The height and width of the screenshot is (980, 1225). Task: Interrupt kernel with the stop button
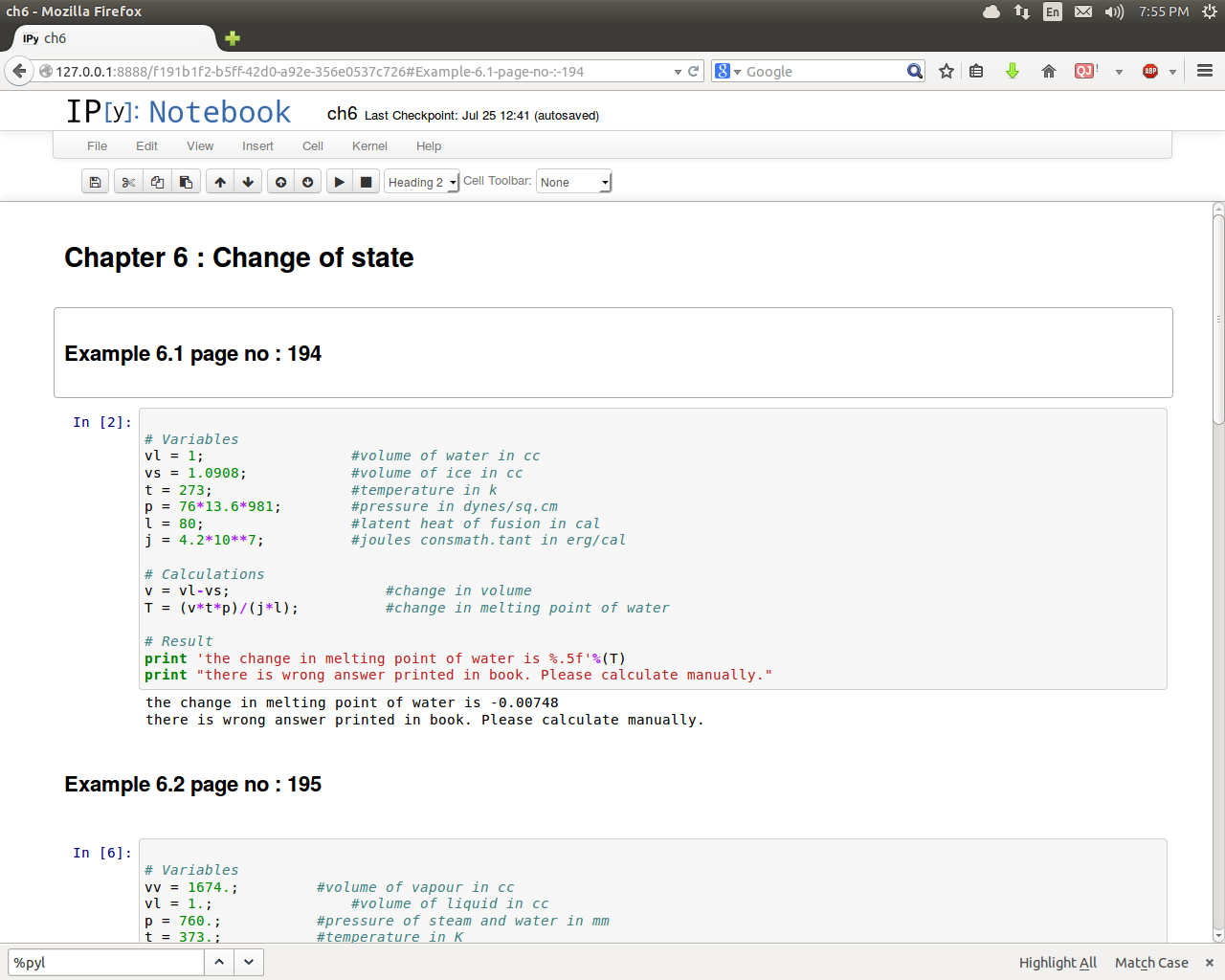pyautogui.click(x=366, y=182)
